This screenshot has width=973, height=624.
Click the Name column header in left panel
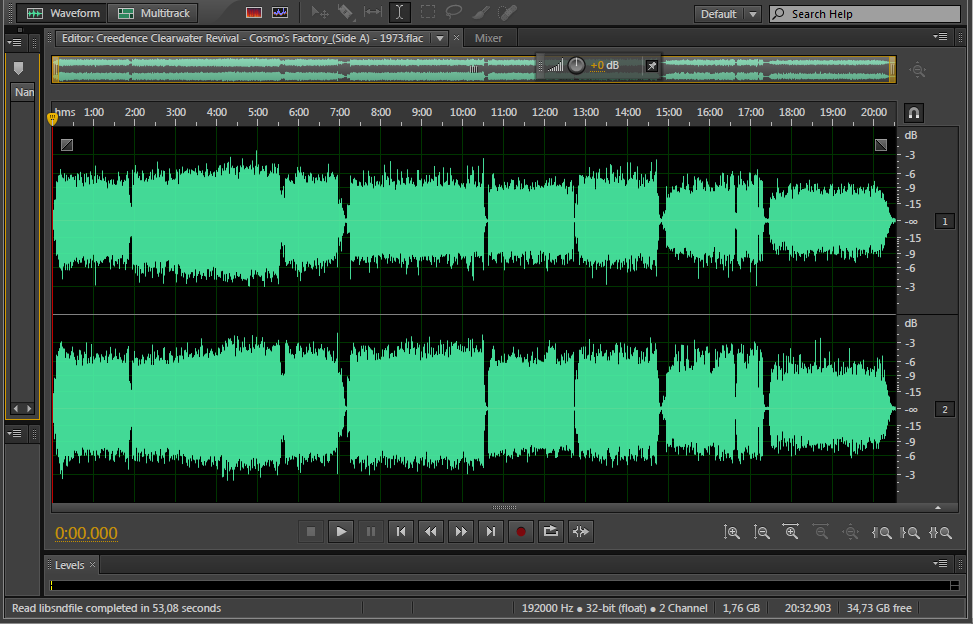point(23,92)
